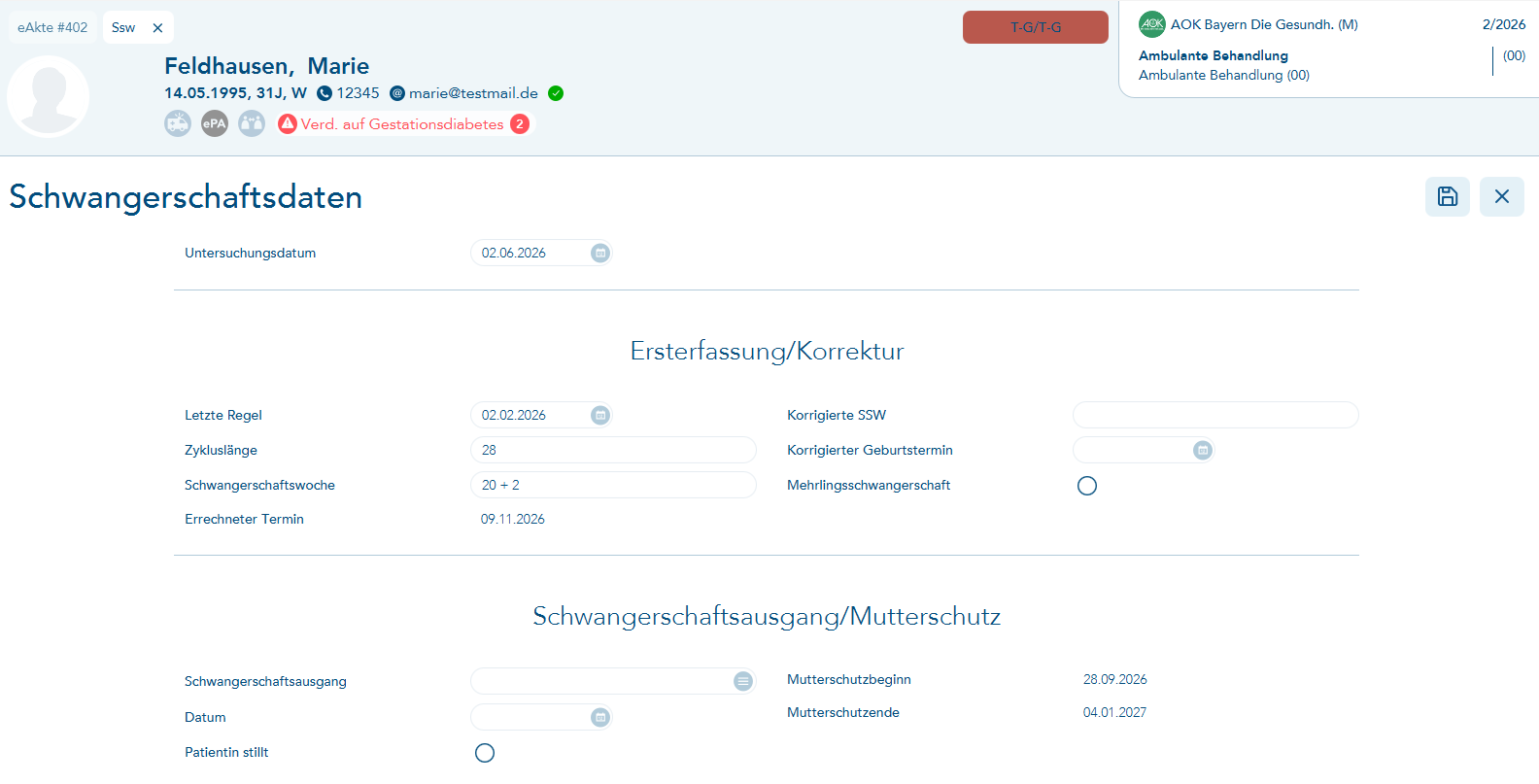Click the Zykluslänge field with 28
1539x784 pixels.
tap(613, 450)
